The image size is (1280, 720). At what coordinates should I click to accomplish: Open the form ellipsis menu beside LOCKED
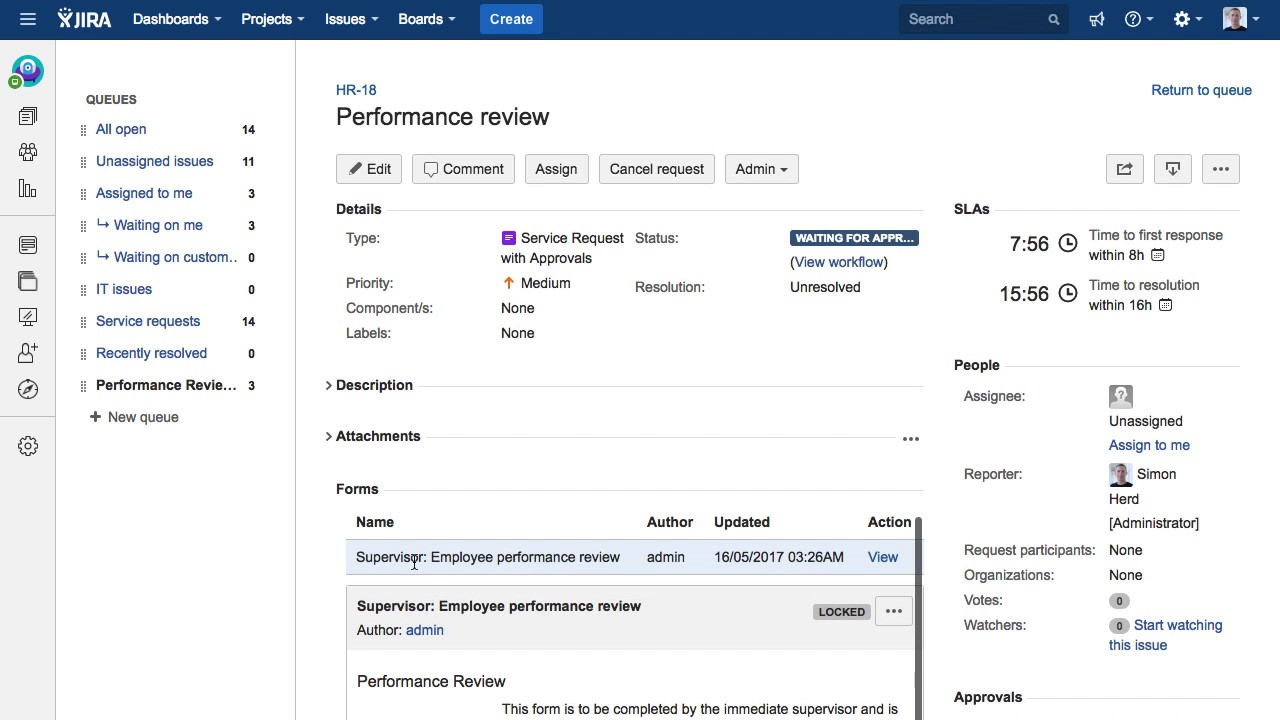[x=894, y=611]
